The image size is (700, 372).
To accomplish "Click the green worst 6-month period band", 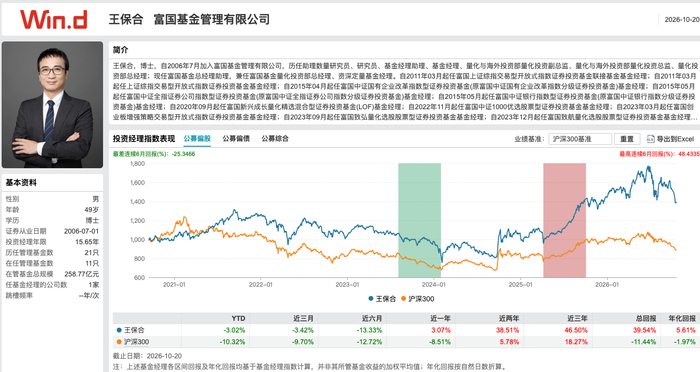I will coord(420,220).
